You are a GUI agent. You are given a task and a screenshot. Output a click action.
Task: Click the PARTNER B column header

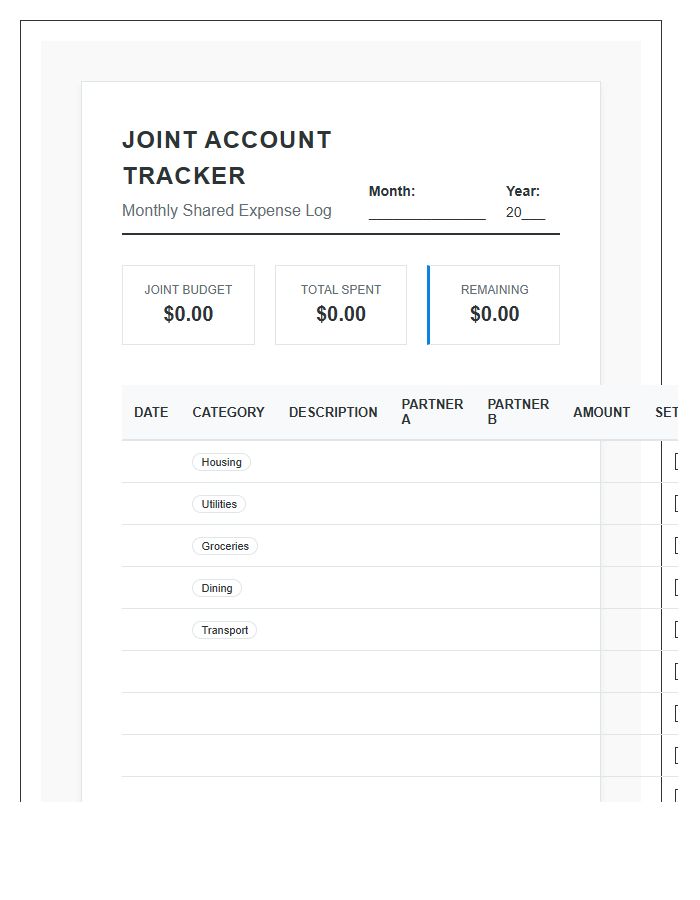[x=519, y=412]
